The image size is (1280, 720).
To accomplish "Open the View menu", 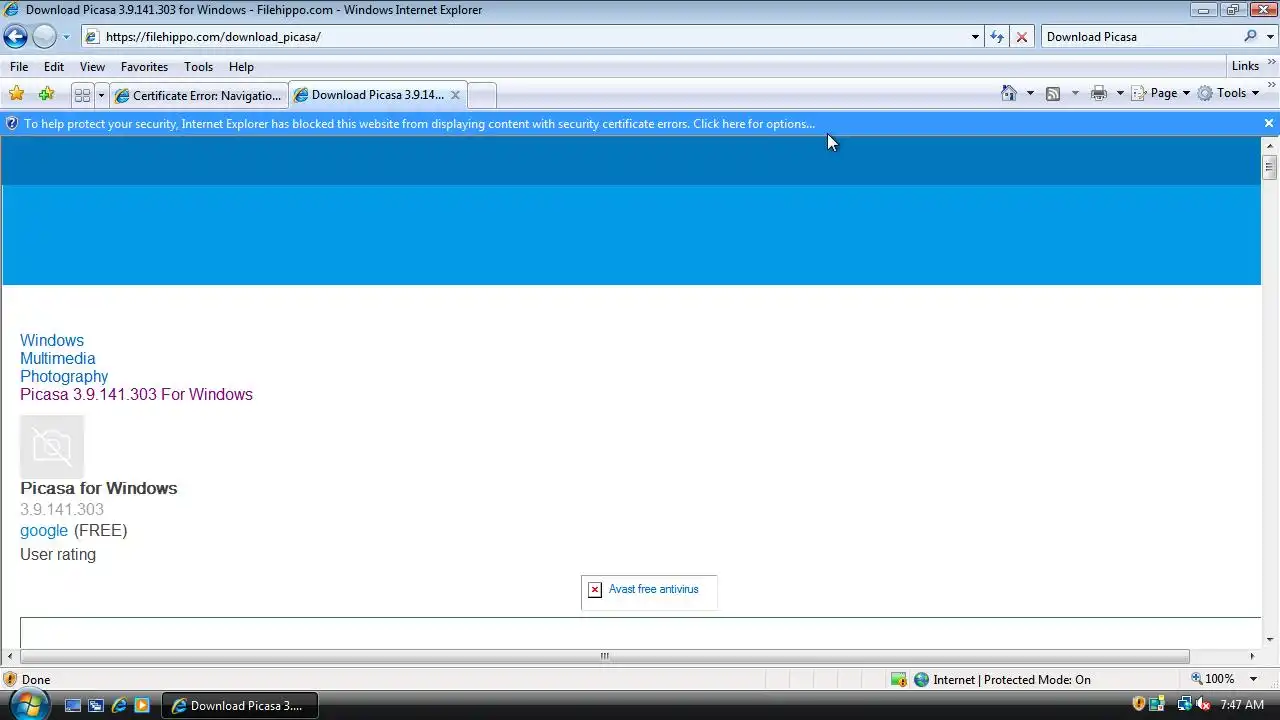I will (92, 67).
